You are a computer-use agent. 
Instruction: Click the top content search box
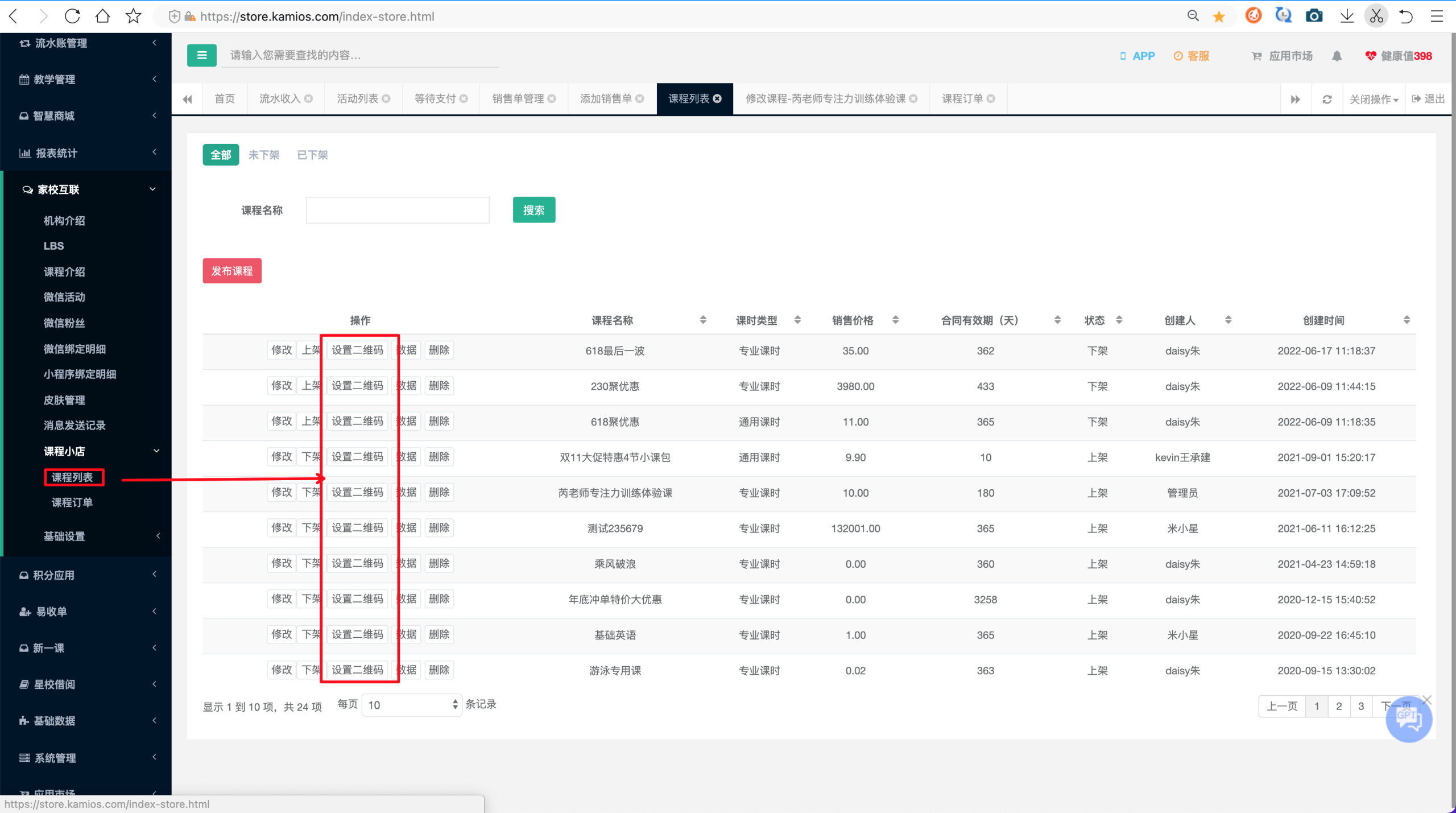(x=361, y=55)
